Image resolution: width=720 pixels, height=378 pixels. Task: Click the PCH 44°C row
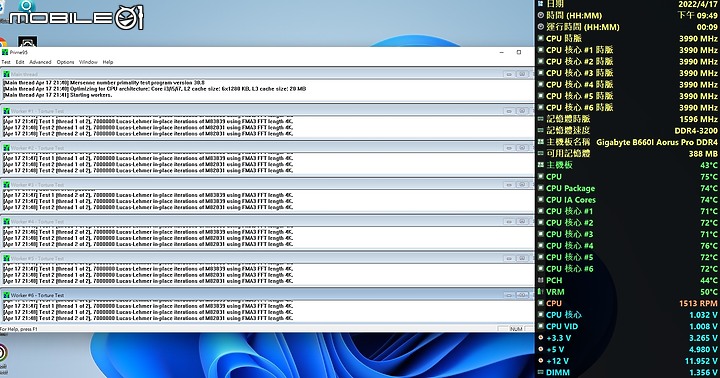point(628,280)
